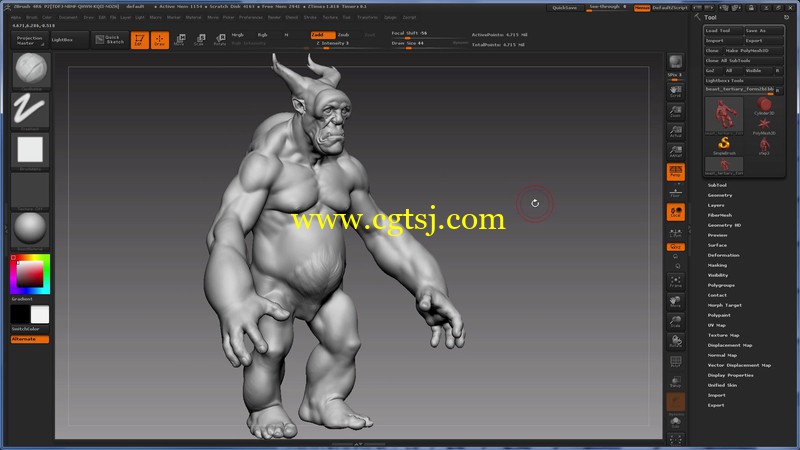Open the Transform menu
800x450 pixels.
(367, 17)
